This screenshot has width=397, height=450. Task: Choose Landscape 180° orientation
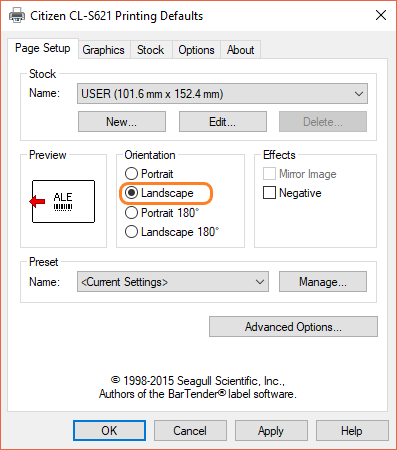pyautogui.click(x=172, y=232)
